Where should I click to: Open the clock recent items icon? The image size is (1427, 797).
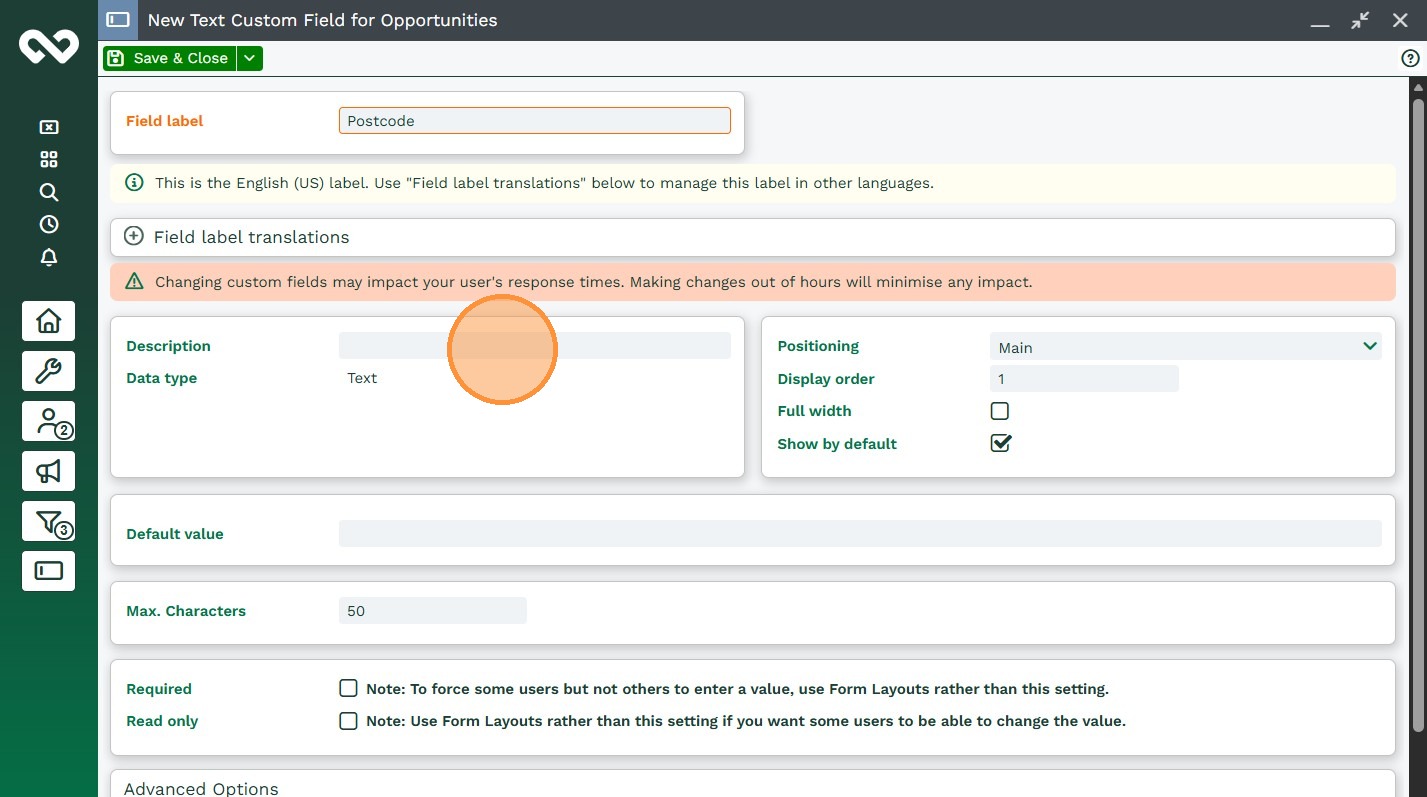coord(48,224)
